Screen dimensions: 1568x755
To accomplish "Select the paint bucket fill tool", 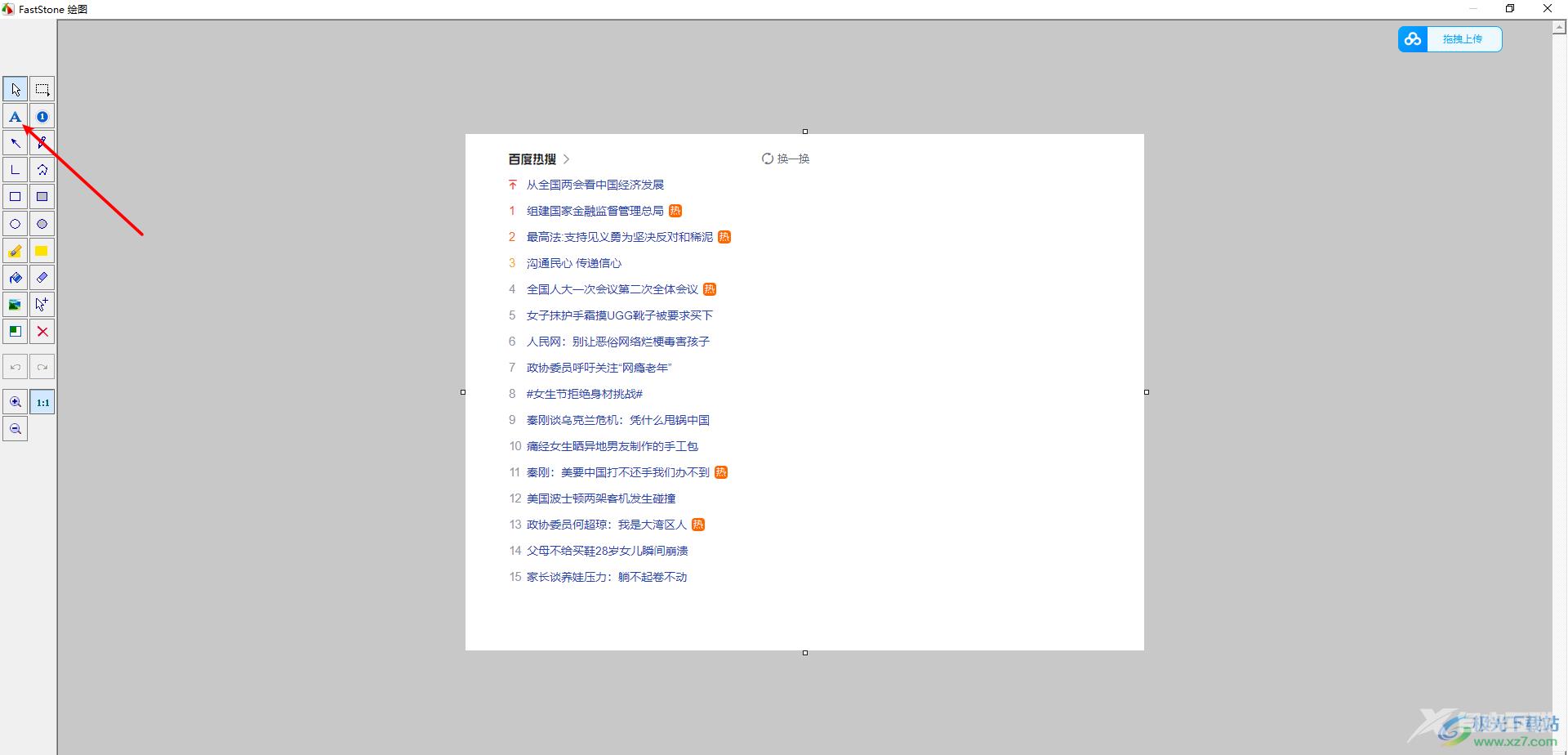I will click(x=16, y=278).
